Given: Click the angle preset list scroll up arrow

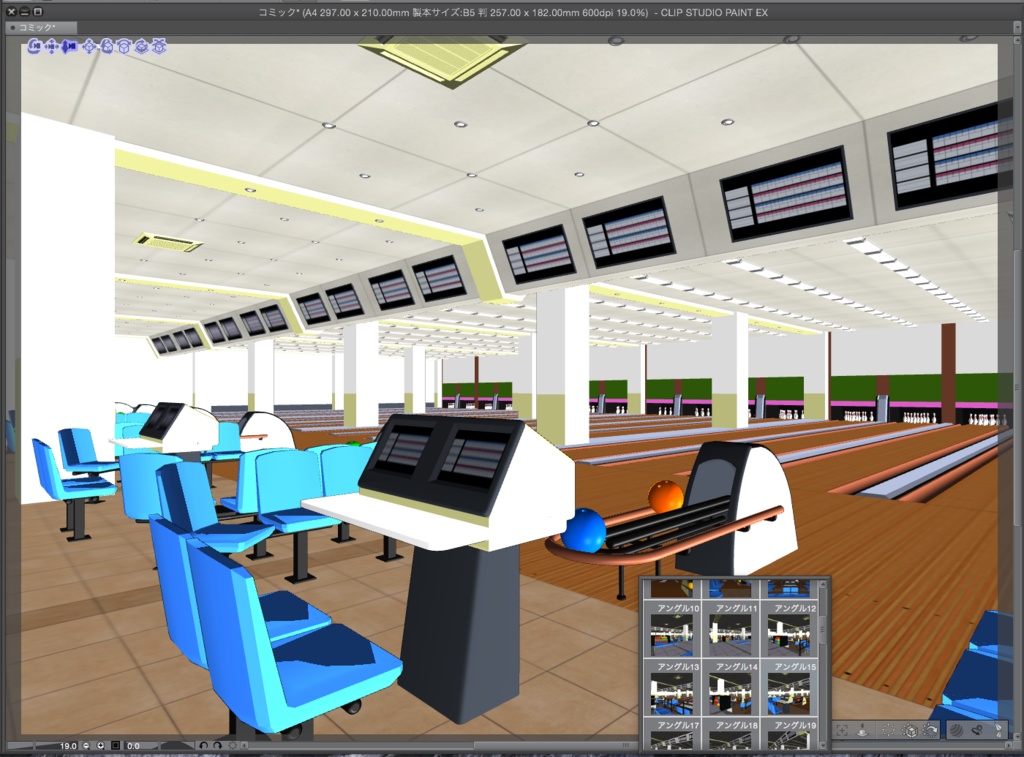Looking at the screenshot, I should 823,584.
